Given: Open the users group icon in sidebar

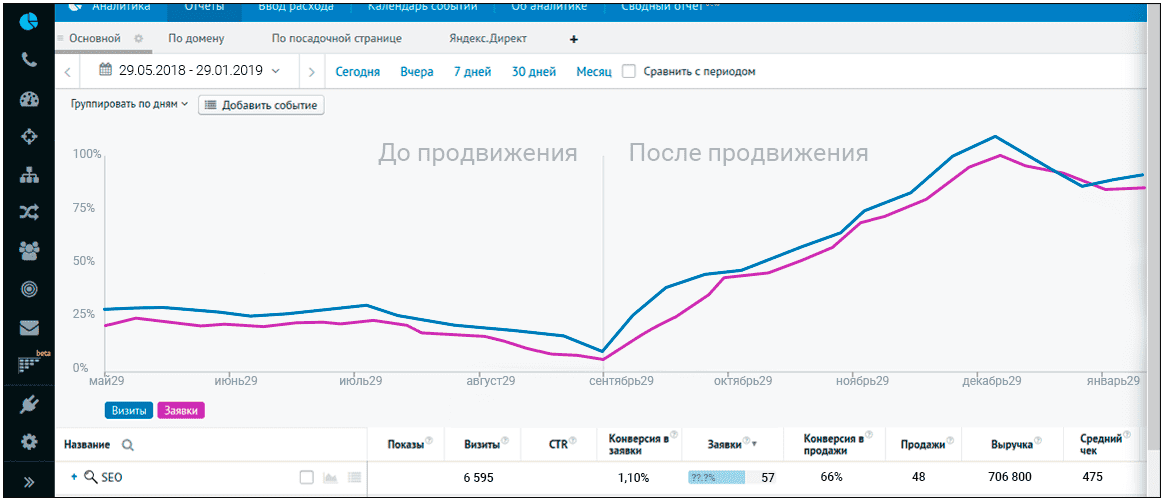Looking at the screenshot, I should click(28, 252).
